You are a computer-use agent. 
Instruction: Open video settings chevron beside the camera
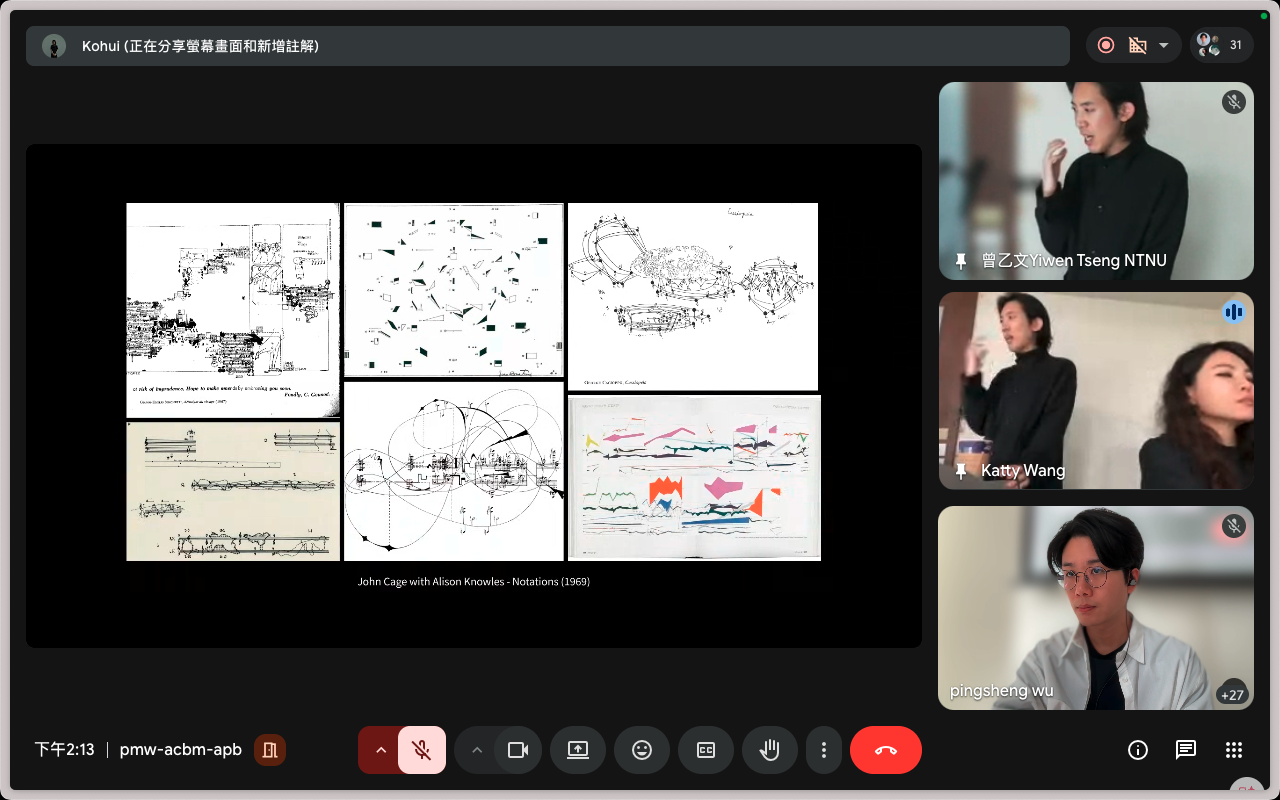(x=476, y=750)
